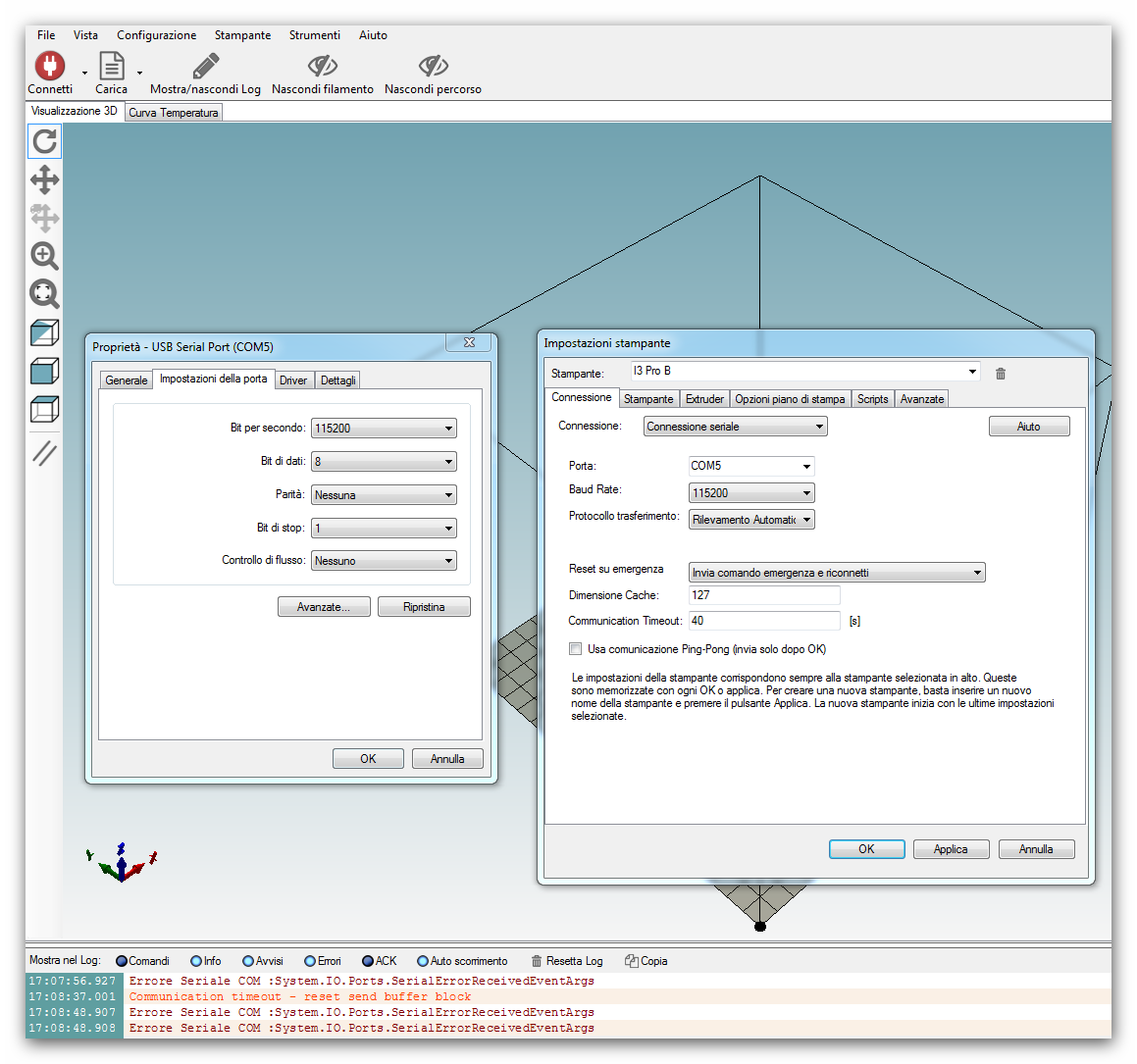Select the move view arrows tool
Viewport: 1137px width, 1064px height.
(x=44, y=179)
